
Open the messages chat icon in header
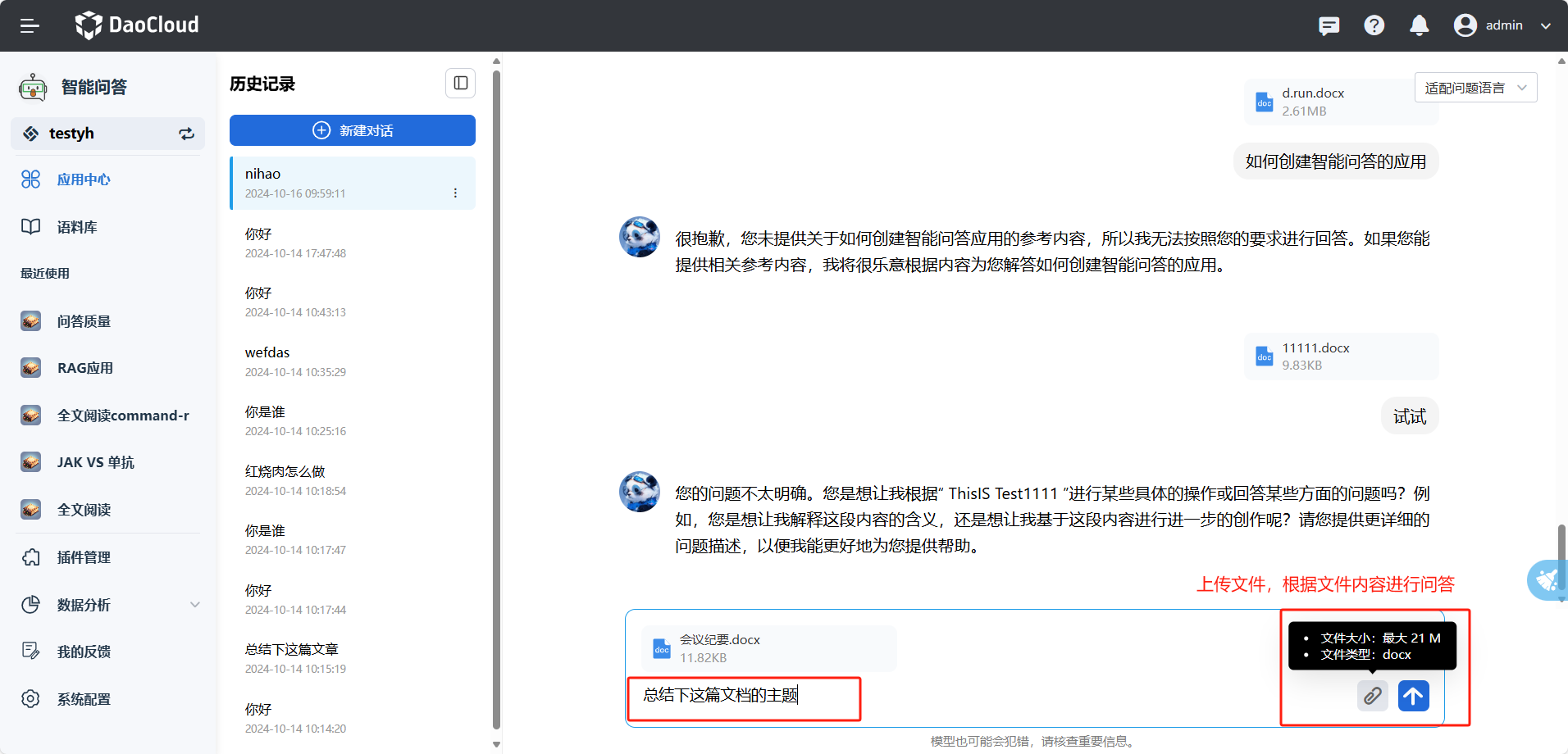pos(1329,25)
